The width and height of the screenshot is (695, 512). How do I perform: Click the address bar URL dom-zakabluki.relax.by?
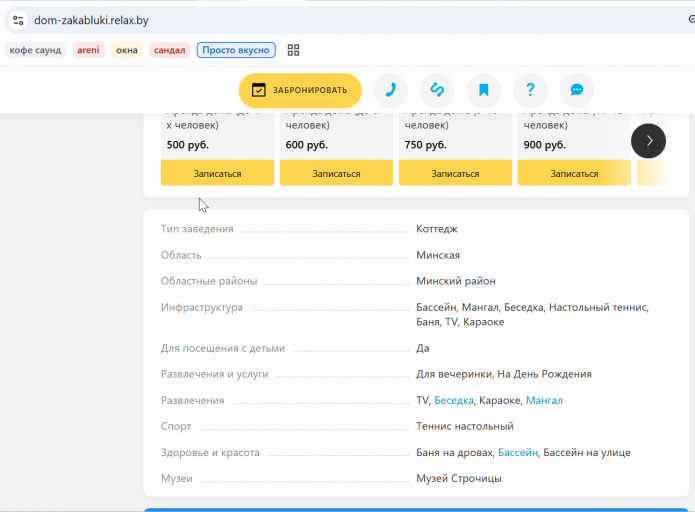tap(91, 20)
